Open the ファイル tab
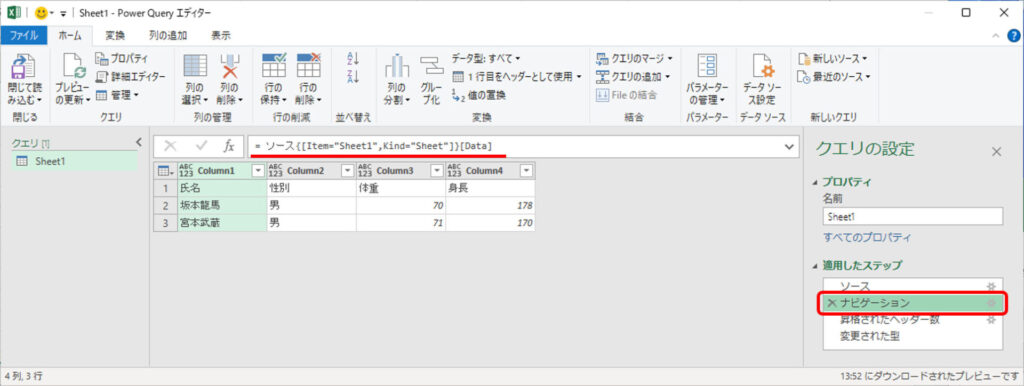Screen dimensions: 1024x386 click(24, 35)
